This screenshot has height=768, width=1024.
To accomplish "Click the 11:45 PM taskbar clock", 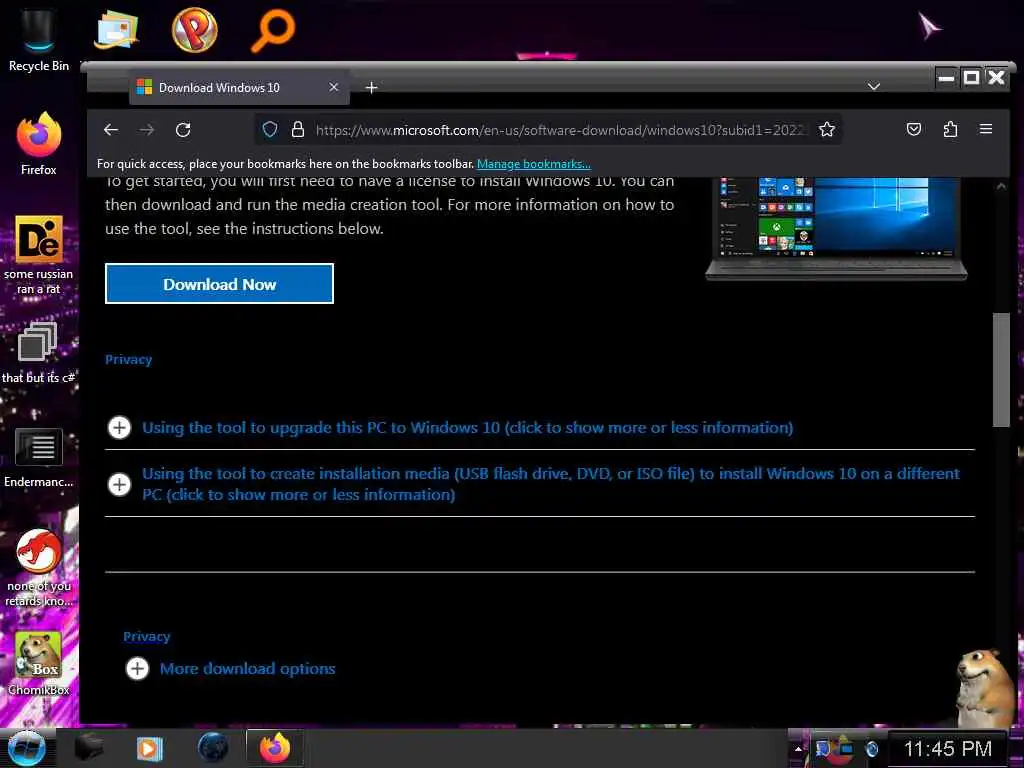I will 948,748.
